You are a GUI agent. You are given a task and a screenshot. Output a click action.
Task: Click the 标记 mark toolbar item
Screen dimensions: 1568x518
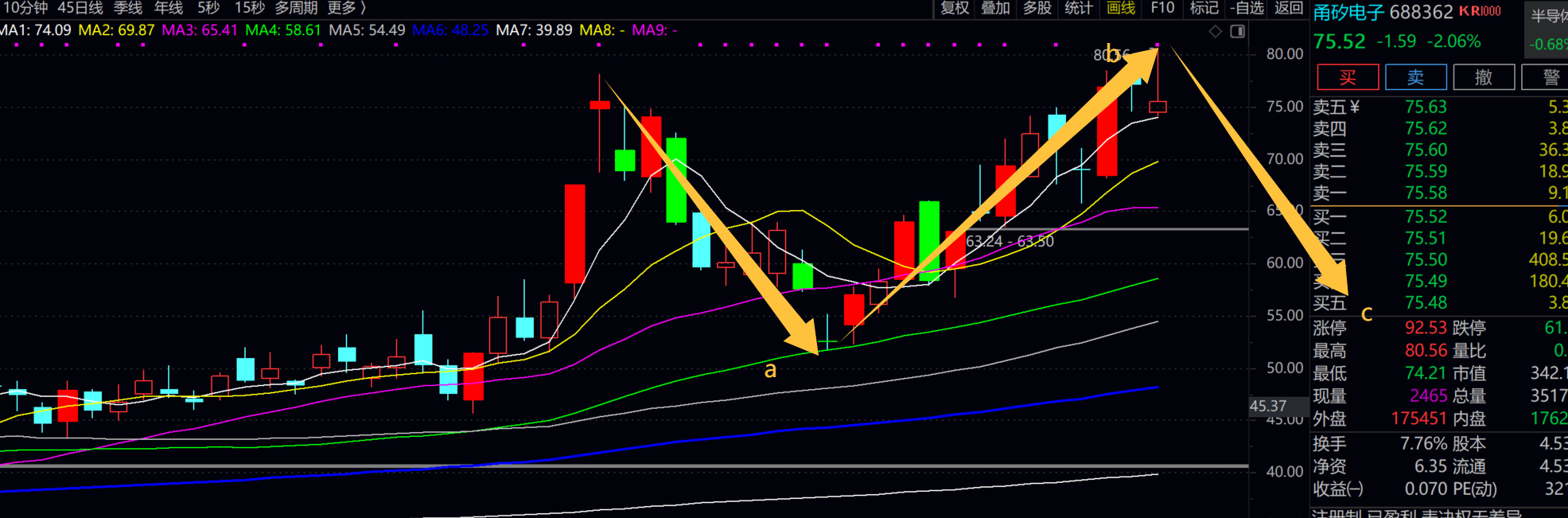coord(1204,8)
